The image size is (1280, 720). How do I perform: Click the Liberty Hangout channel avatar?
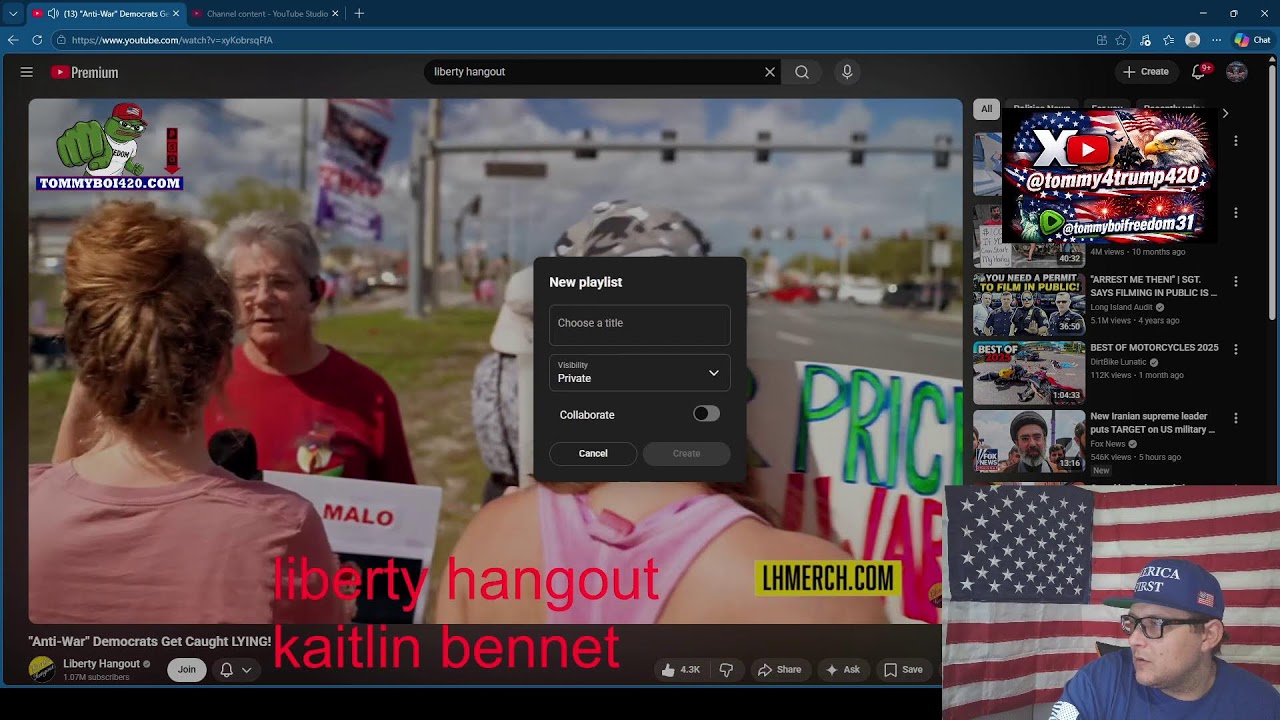(x=42, y=670)
